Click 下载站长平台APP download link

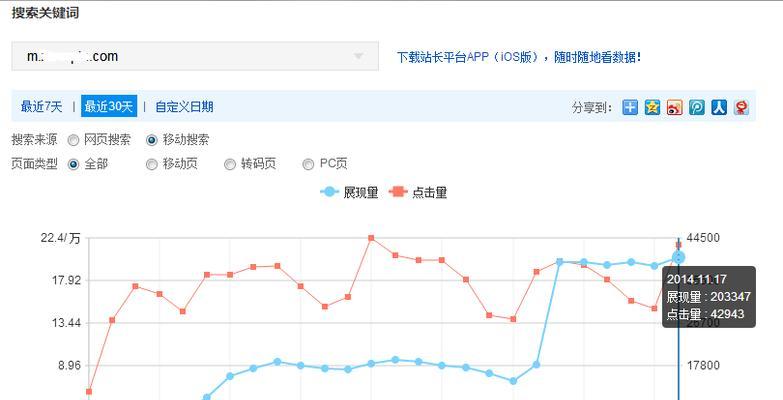(x=518, y=57)
